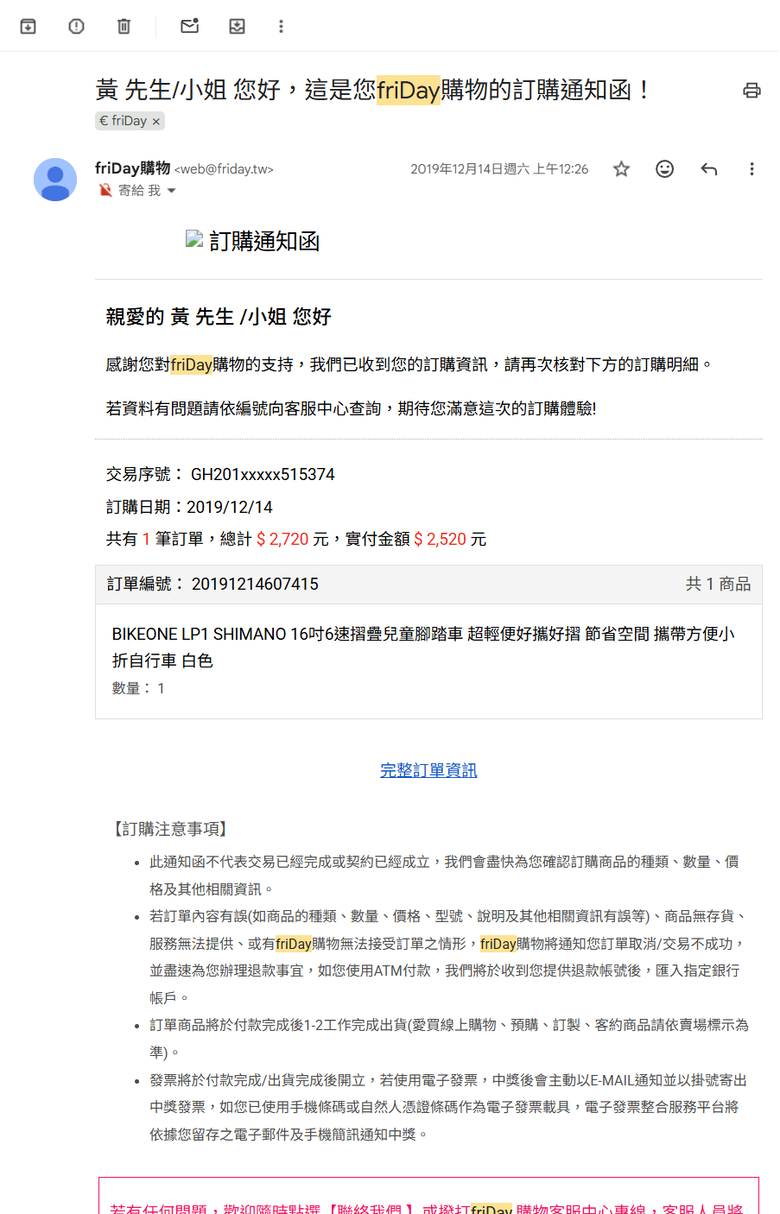Click the email subject heading
This screenshot has width=780, height=1214.
pos(374,90)
